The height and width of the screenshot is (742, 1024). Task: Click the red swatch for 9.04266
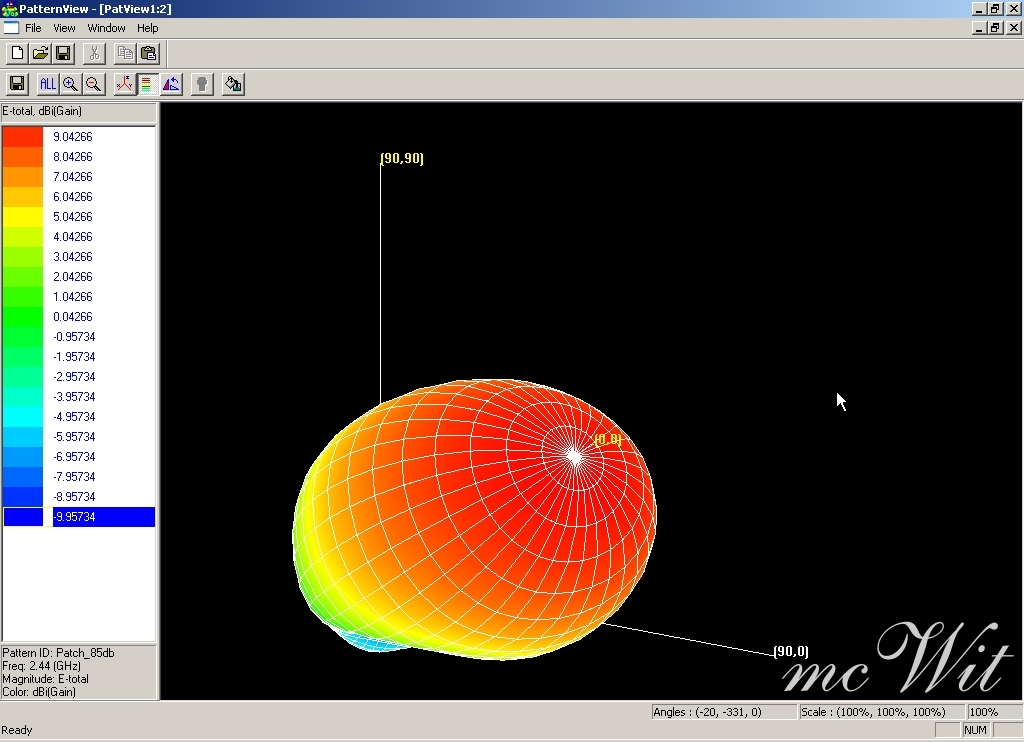[x=23, y=137]
